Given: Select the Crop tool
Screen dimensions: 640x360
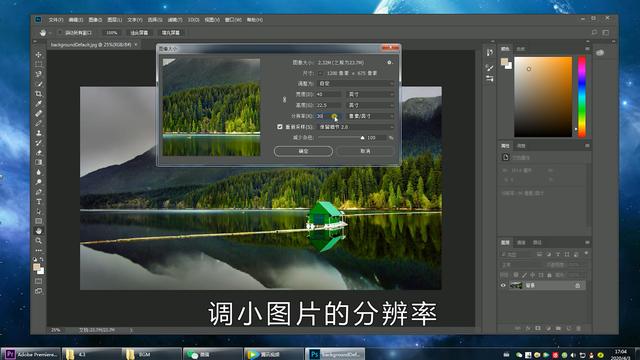Looking at the screenshot, I should [x=39, y=93].
